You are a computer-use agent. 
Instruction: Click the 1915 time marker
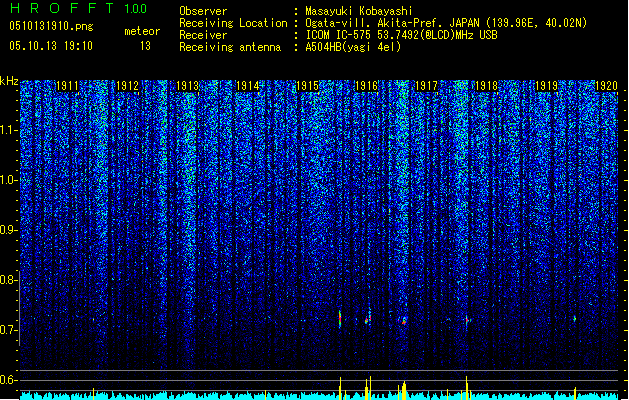click(307, 86)
